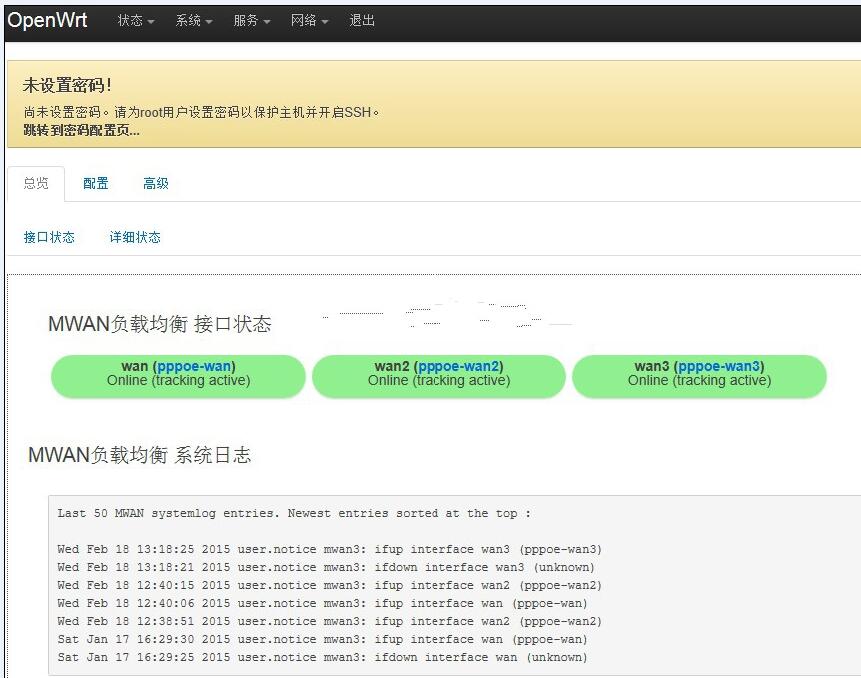Log out via the 退出 link
This screenshot has width=861, height=678.
point(362,21)
